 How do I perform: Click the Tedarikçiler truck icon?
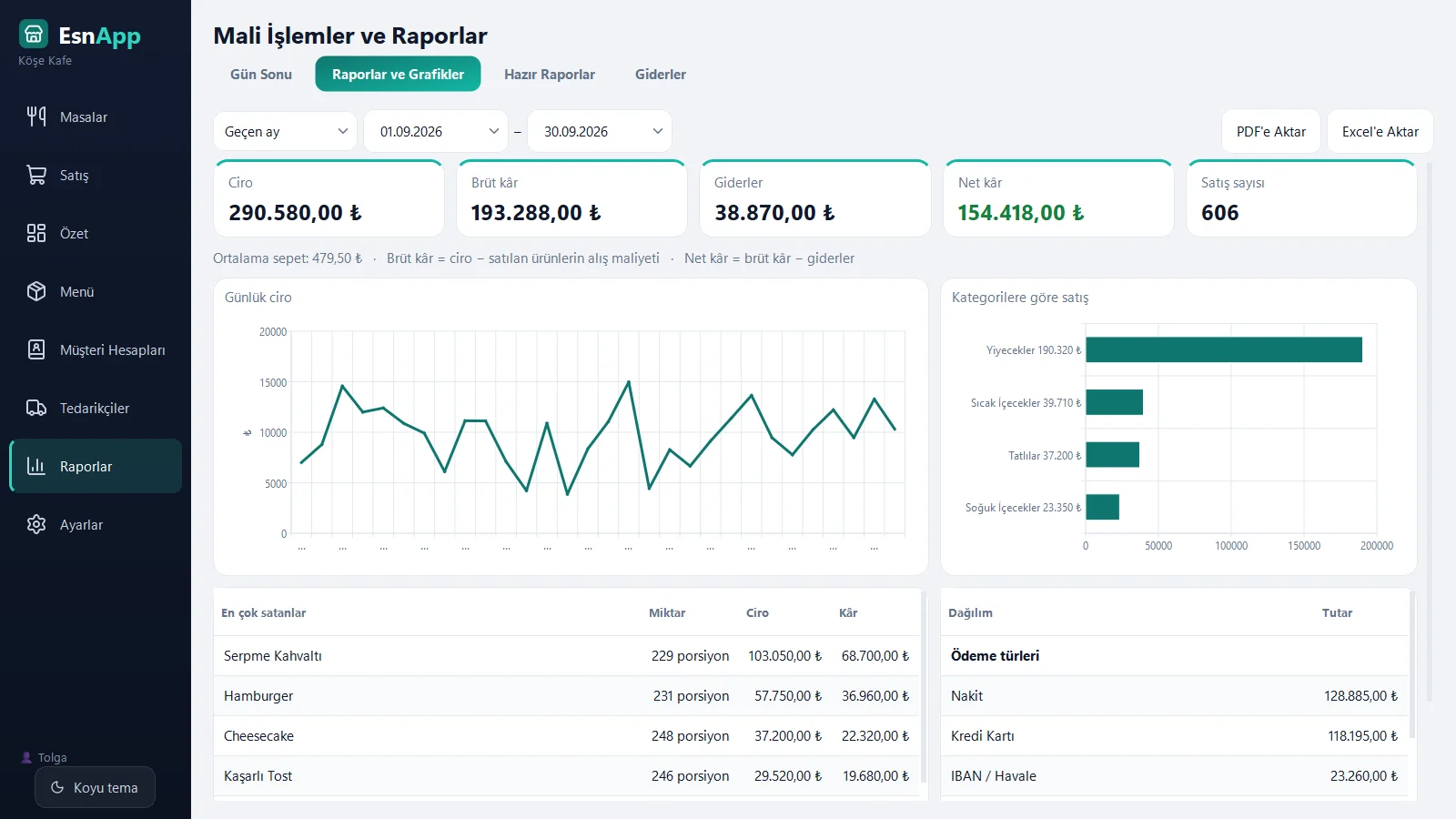point(36,408)
